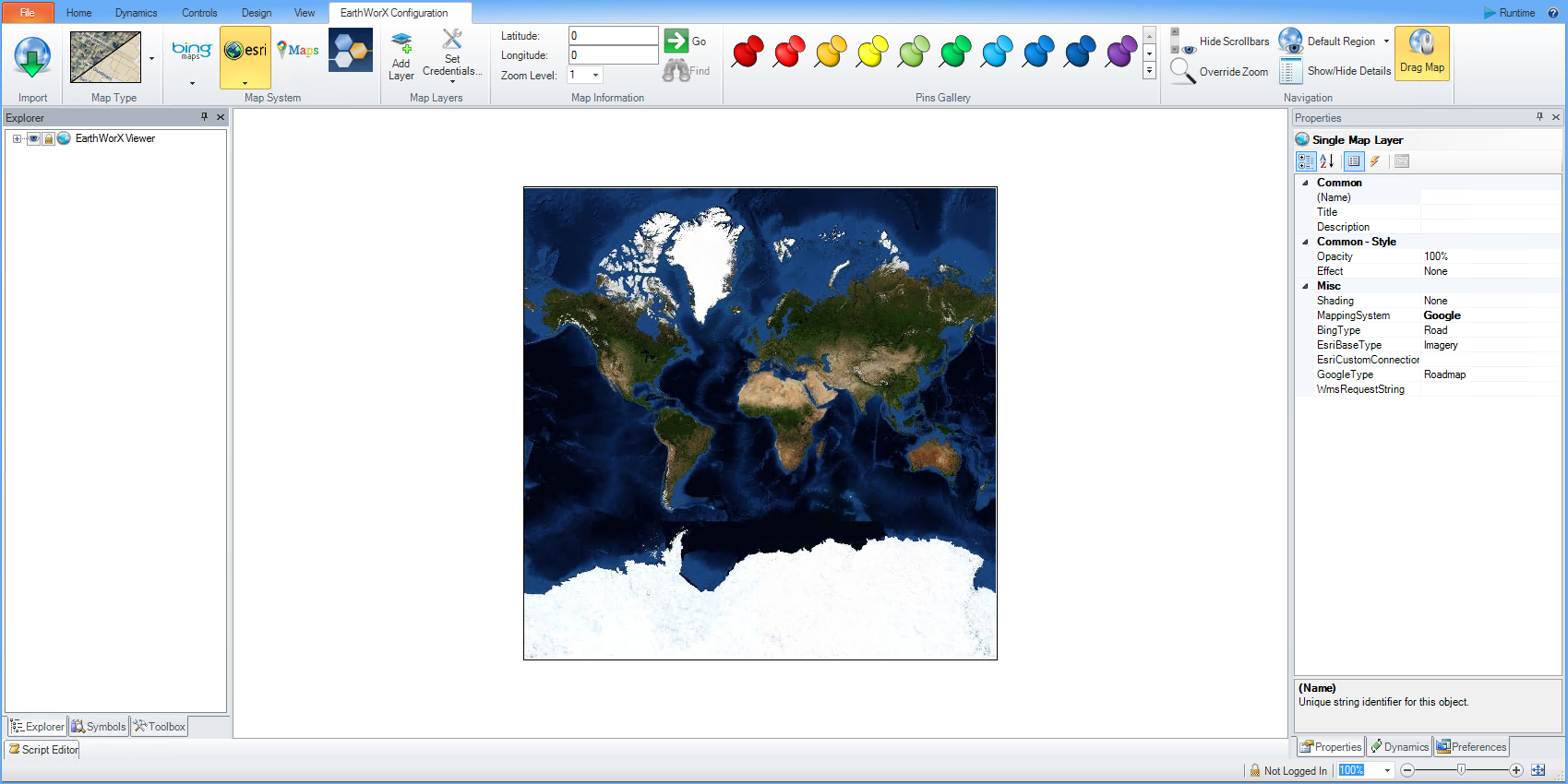Toggle visibility eye of EarthWorX Viewer
1568x784 pixels.
pyautogui.click(x=33, y=138)
